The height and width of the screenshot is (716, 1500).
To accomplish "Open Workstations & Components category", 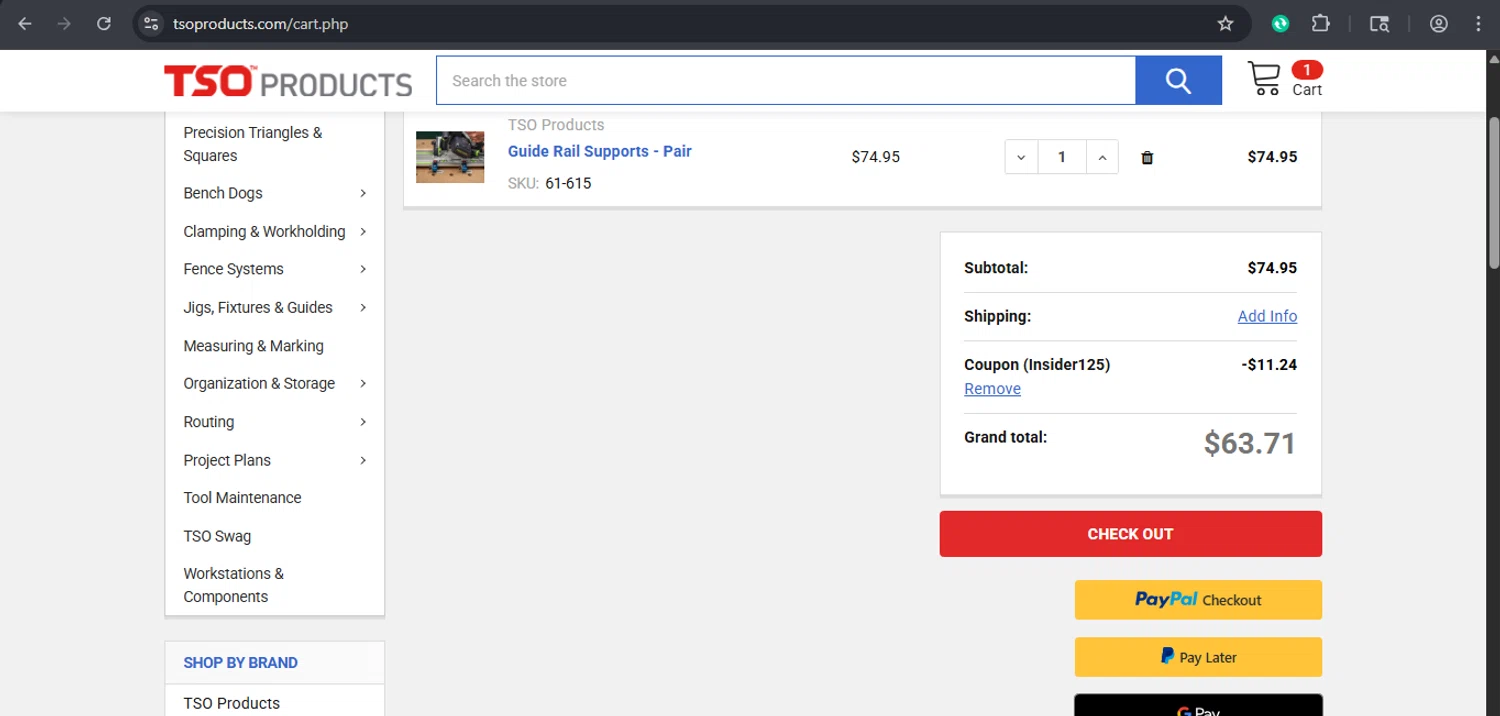I will point(233,585).
